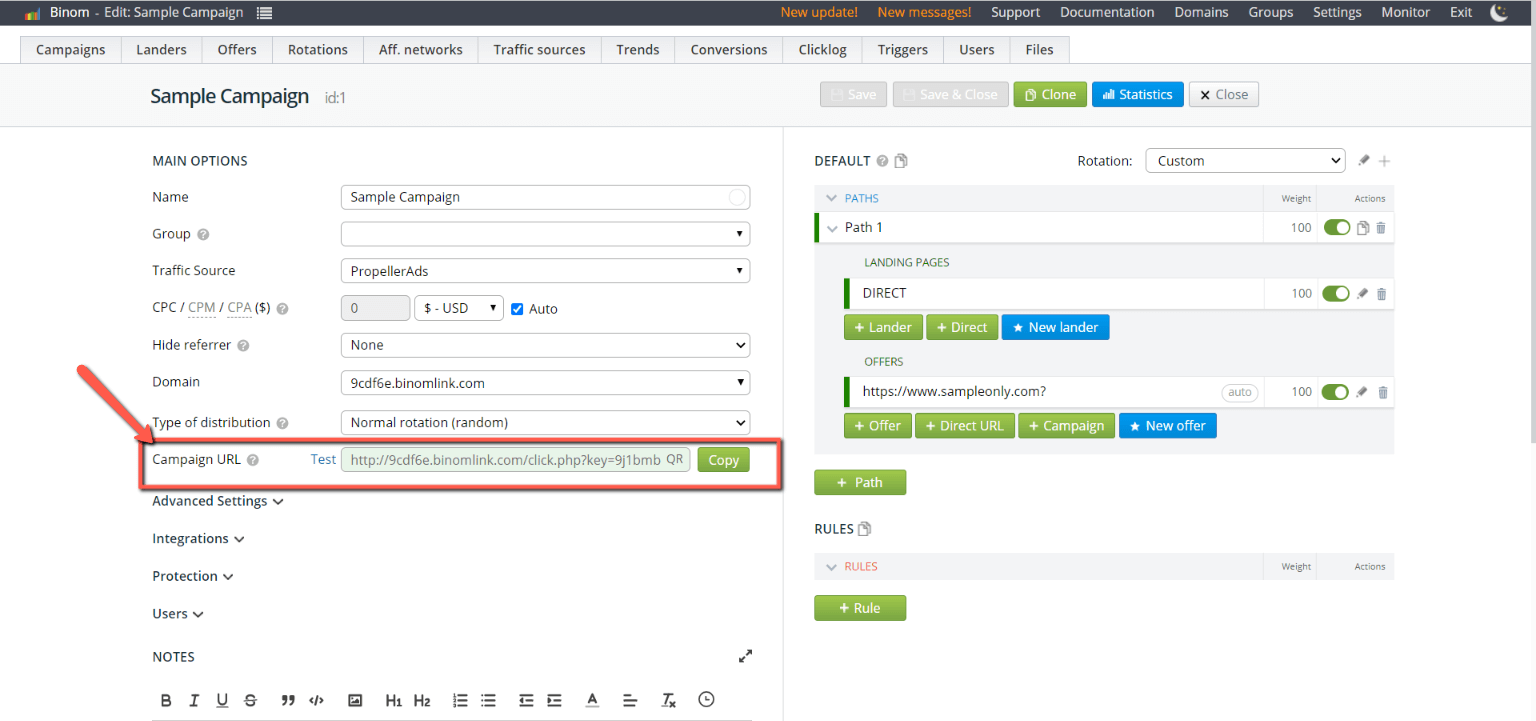Copy the RULES section icon

865,529
